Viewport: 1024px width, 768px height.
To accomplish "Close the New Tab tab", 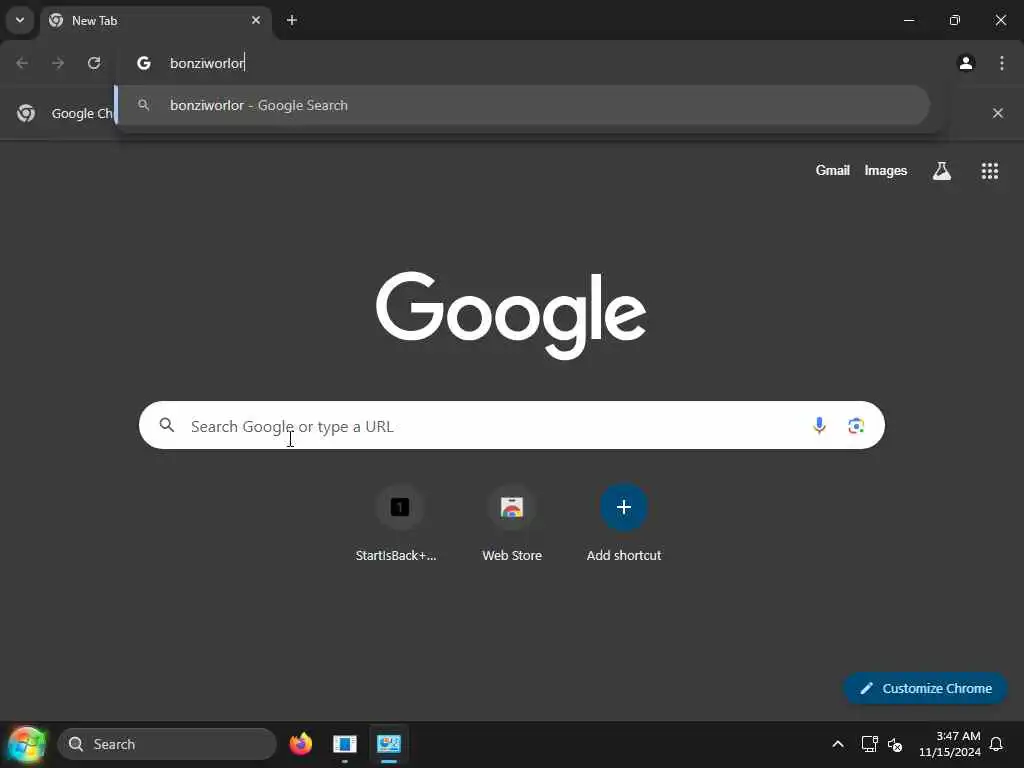I will click(256, 20).
